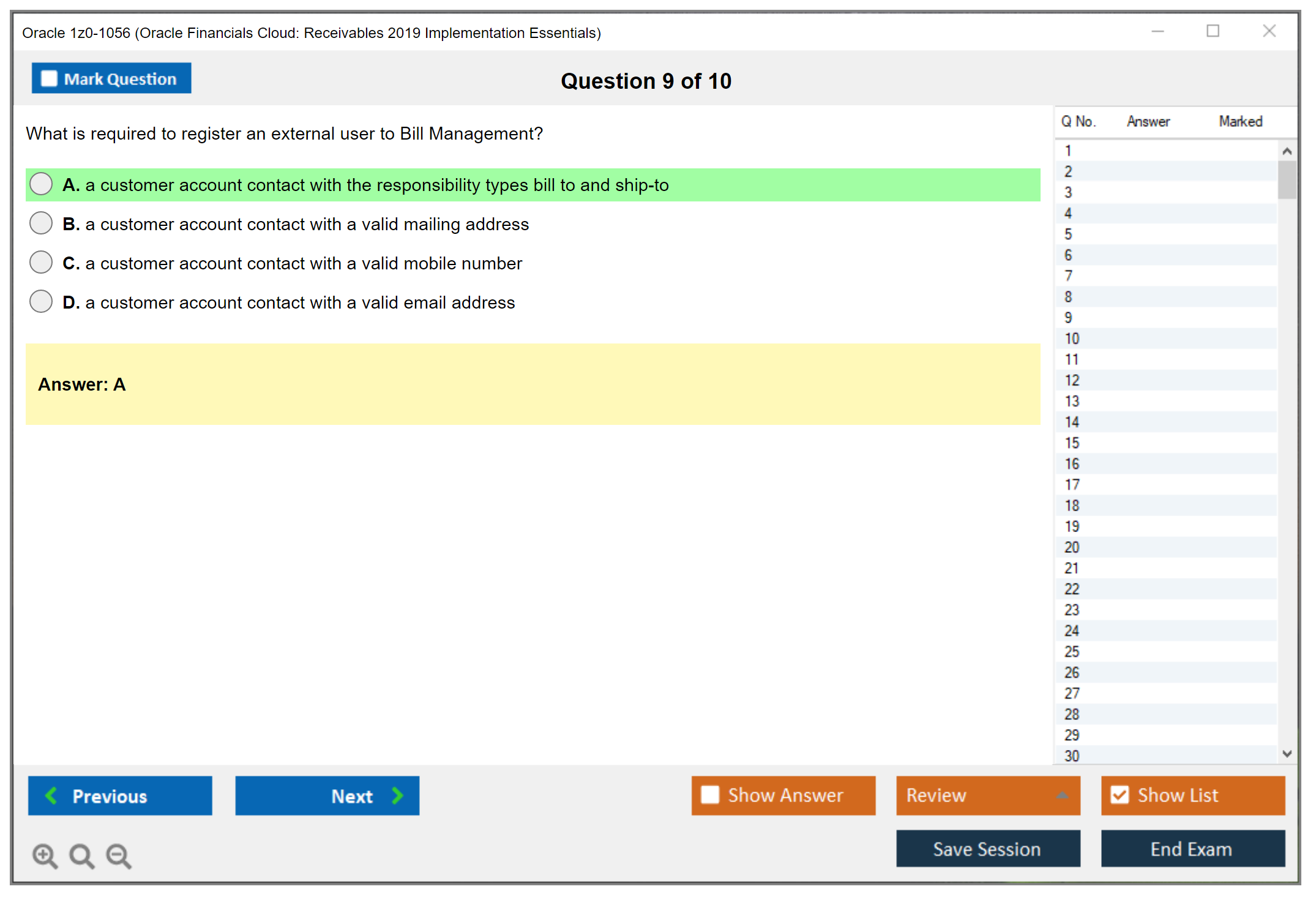Click the checkbox icon inside Show Answer button
This screenshot has height=900, width=1316.
tap(710, 795)
